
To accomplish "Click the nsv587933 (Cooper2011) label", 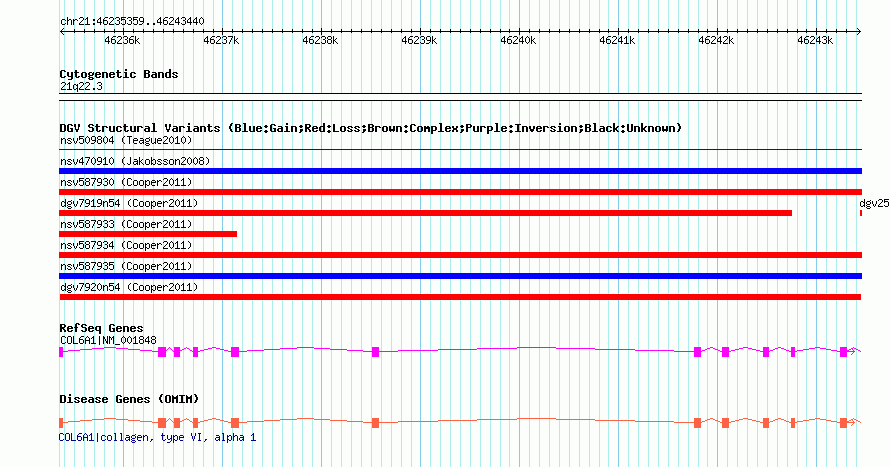I will point(126,224).
